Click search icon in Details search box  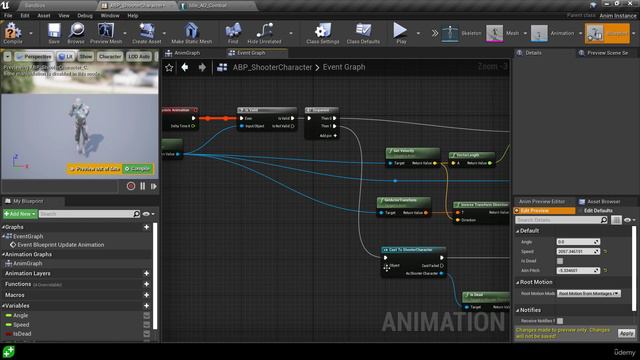click(x=604, y=220)
